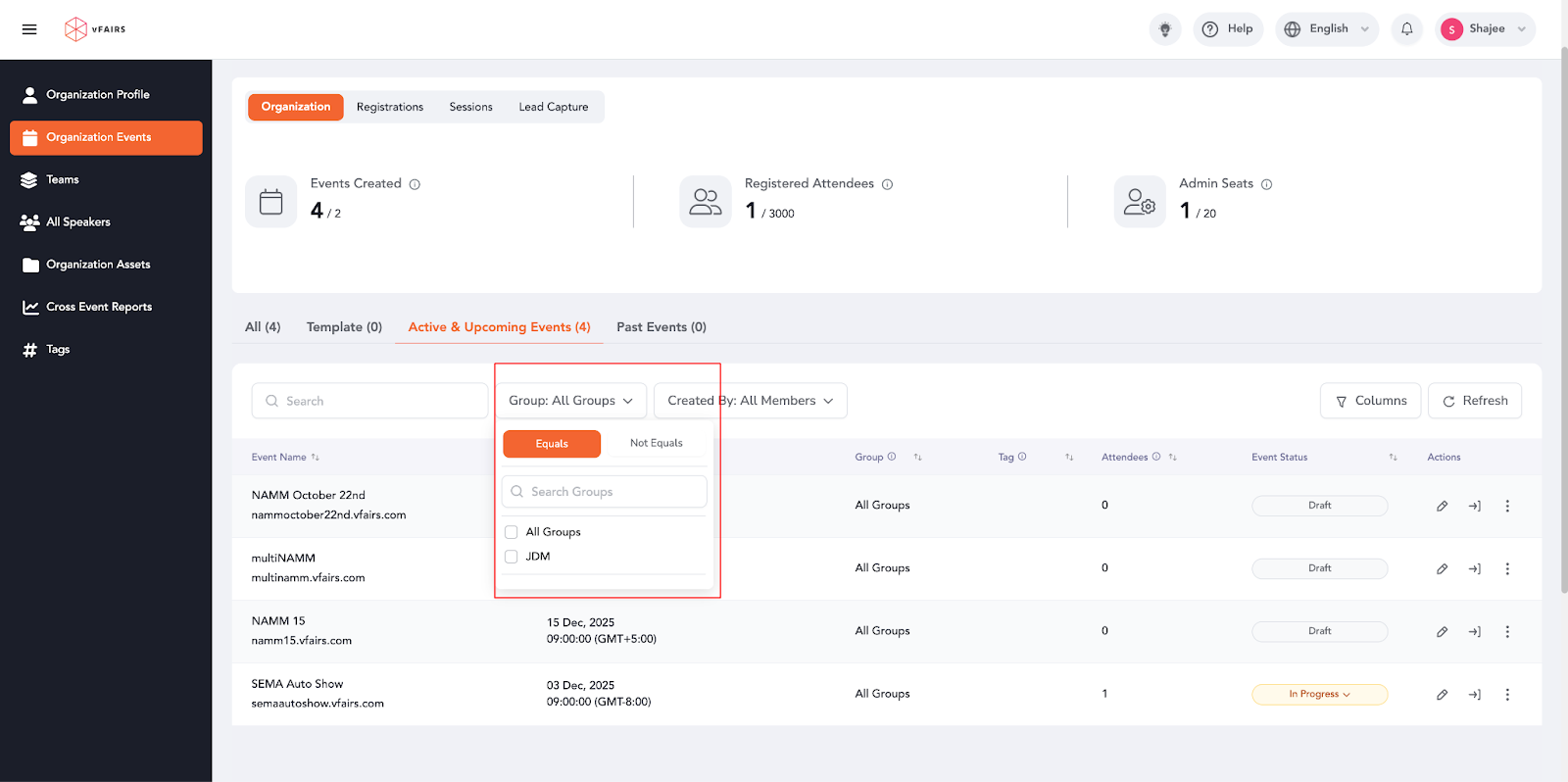
Task: Click the lightbulb icon in header
Action: pos(1165,29)
